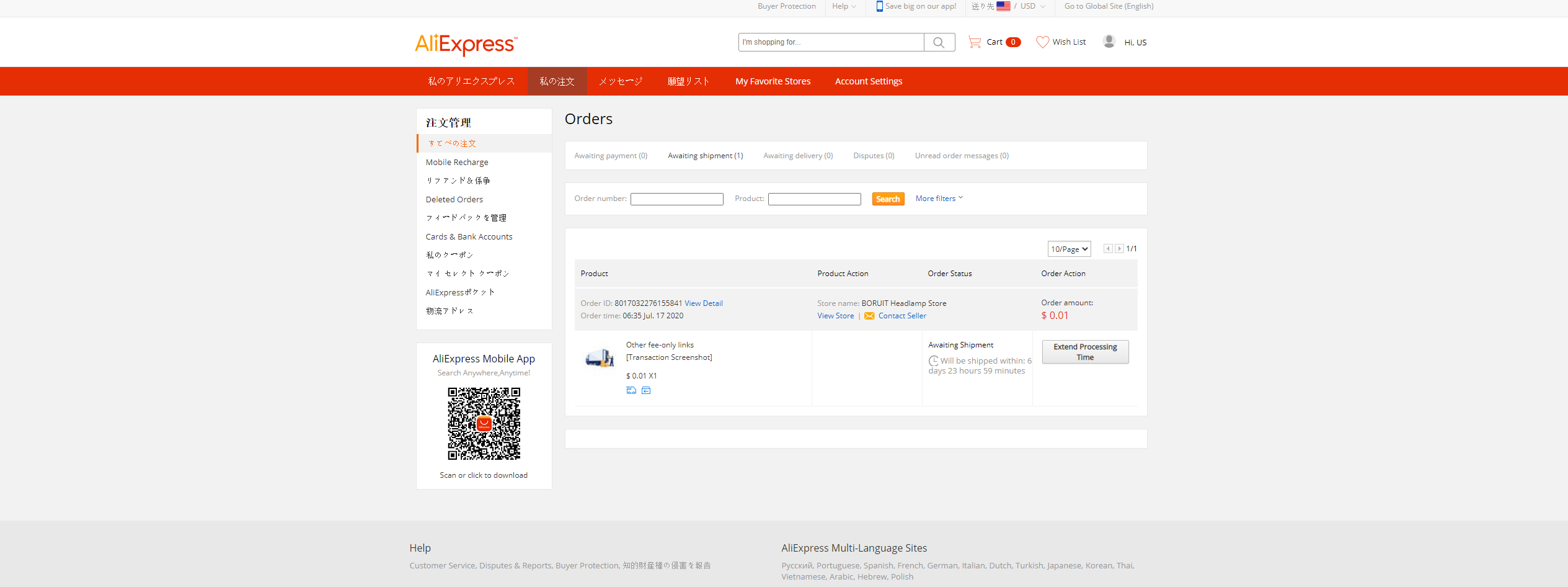Open 私のアリエクスプレス tab

(x=471, y=81)
